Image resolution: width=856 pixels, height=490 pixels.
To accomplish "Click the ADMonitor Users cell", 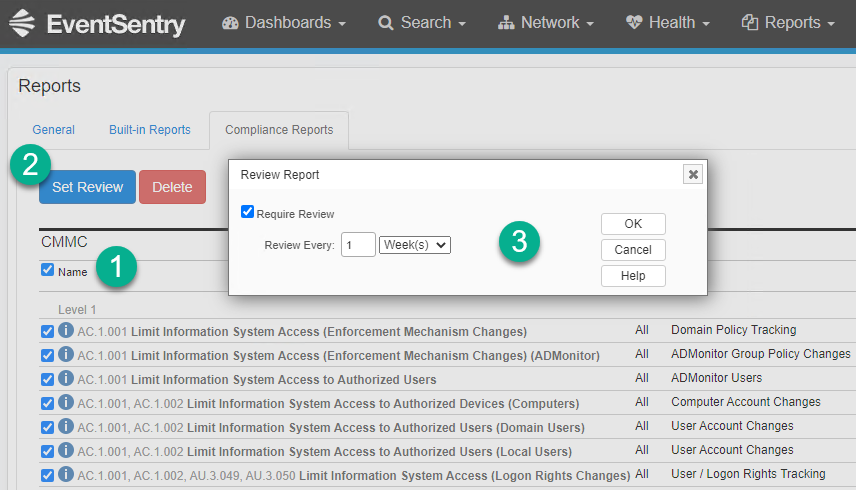I will tap(716, 378).
